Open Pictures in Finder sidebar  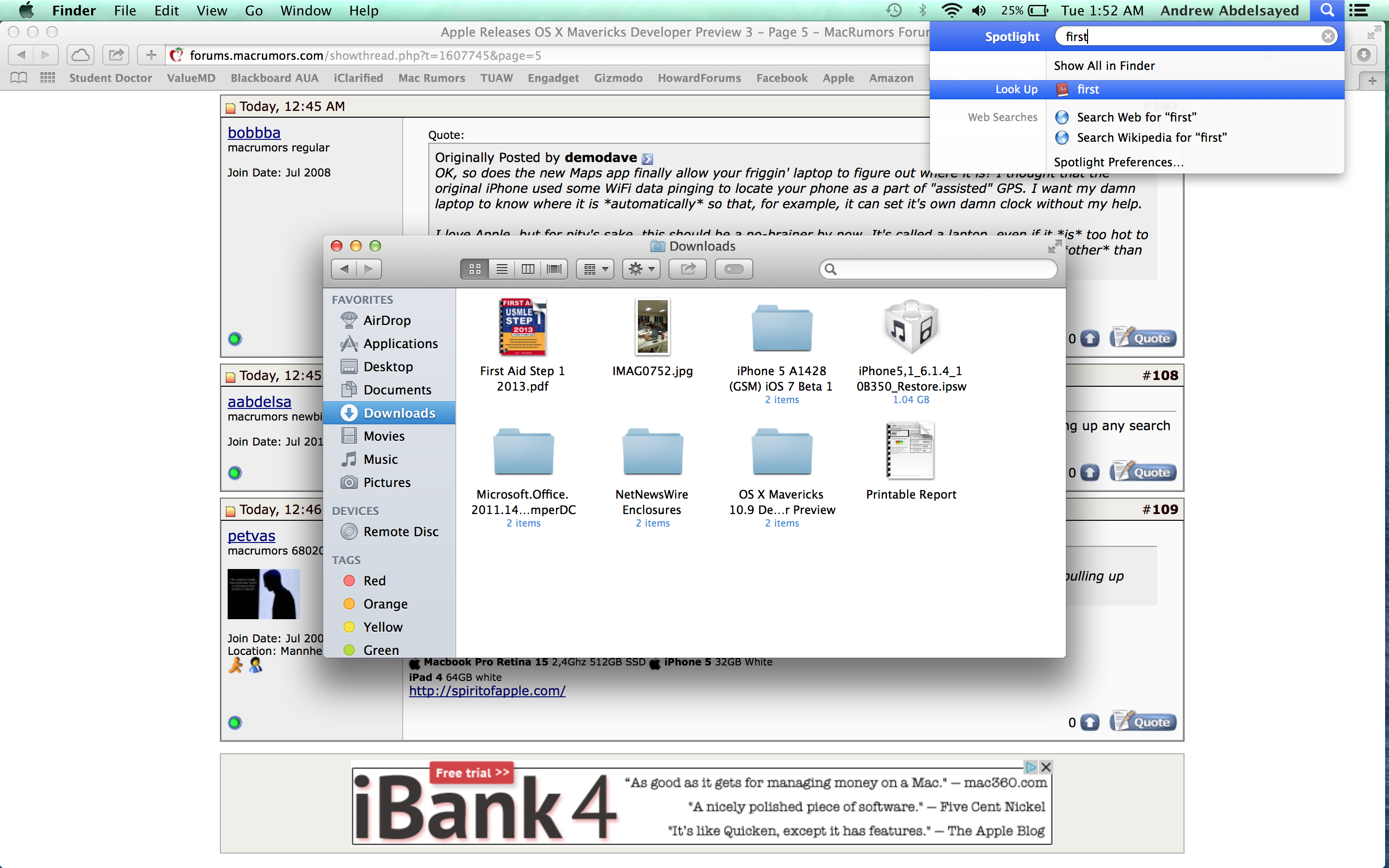point(389,482)
